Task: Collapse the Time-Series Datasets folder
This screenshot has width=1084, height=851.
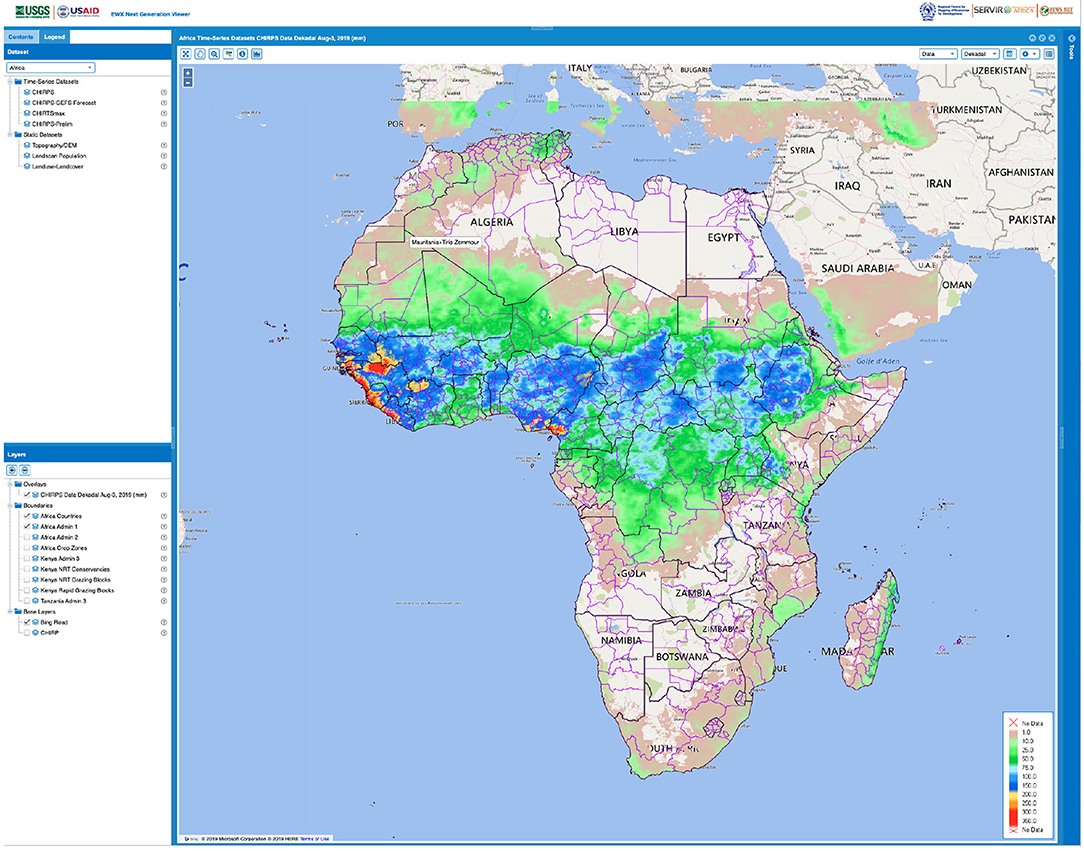Action: click(x=9, y=81)
